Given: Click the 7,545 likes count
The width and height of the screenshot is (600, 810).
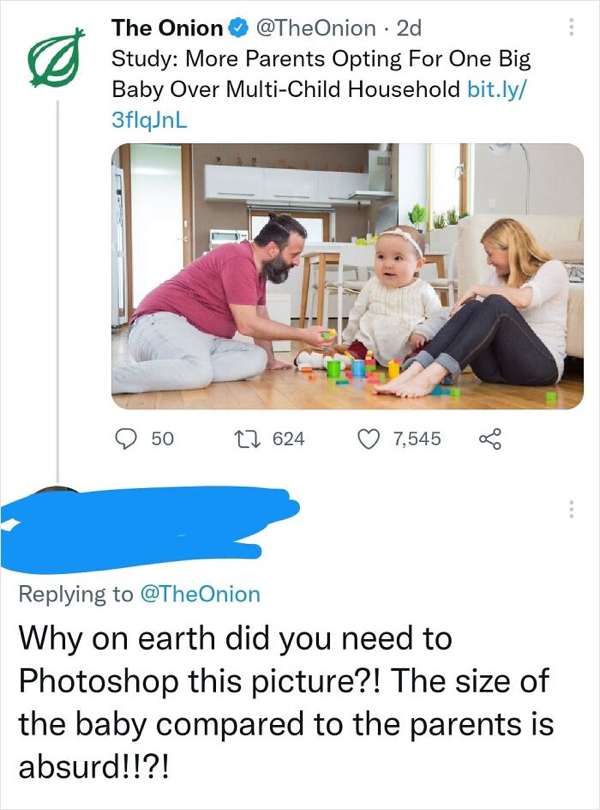Looking at the screenshot, I should click(419, 438).
